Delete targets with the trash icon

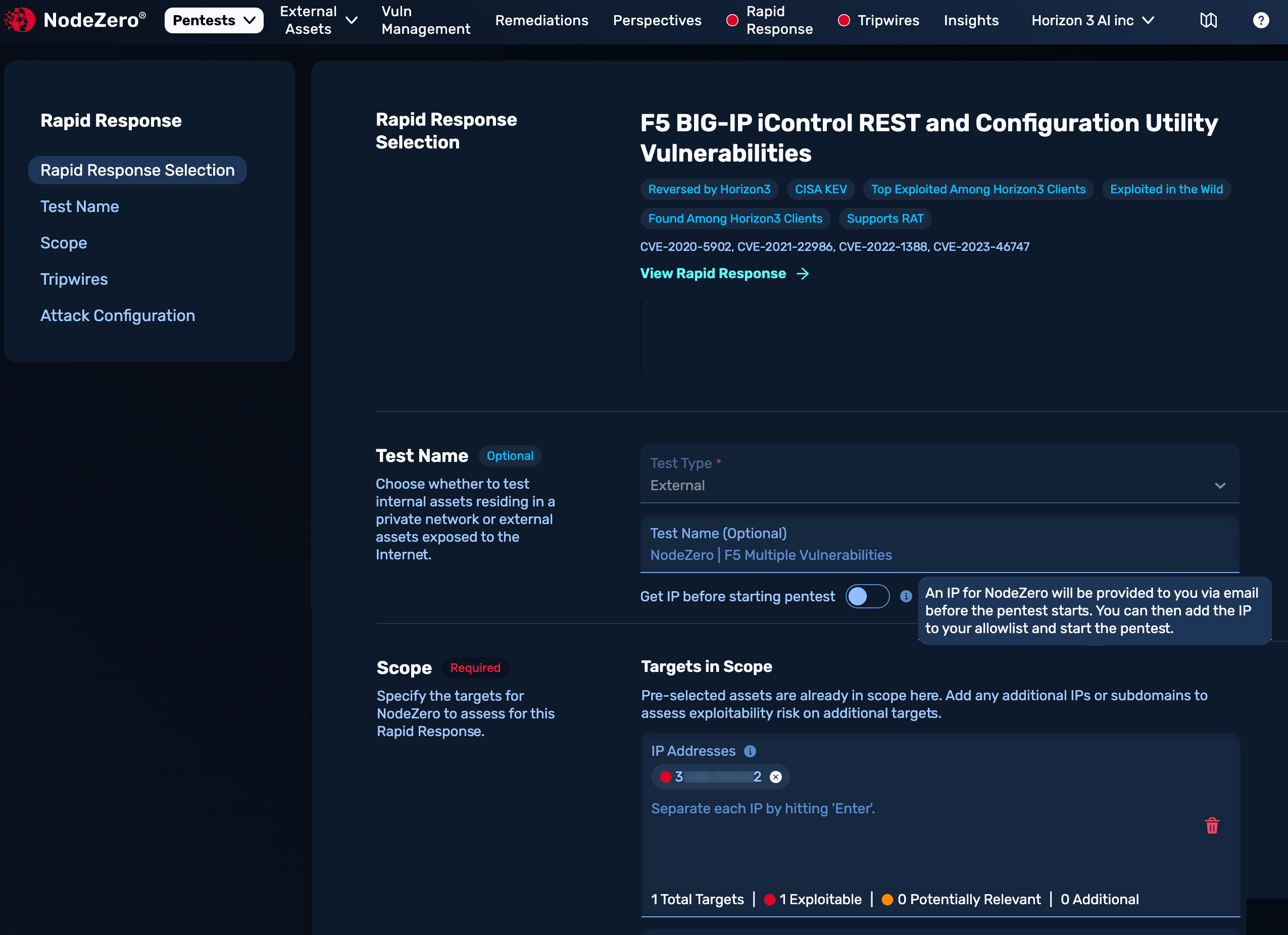[x=1212, y=825]
